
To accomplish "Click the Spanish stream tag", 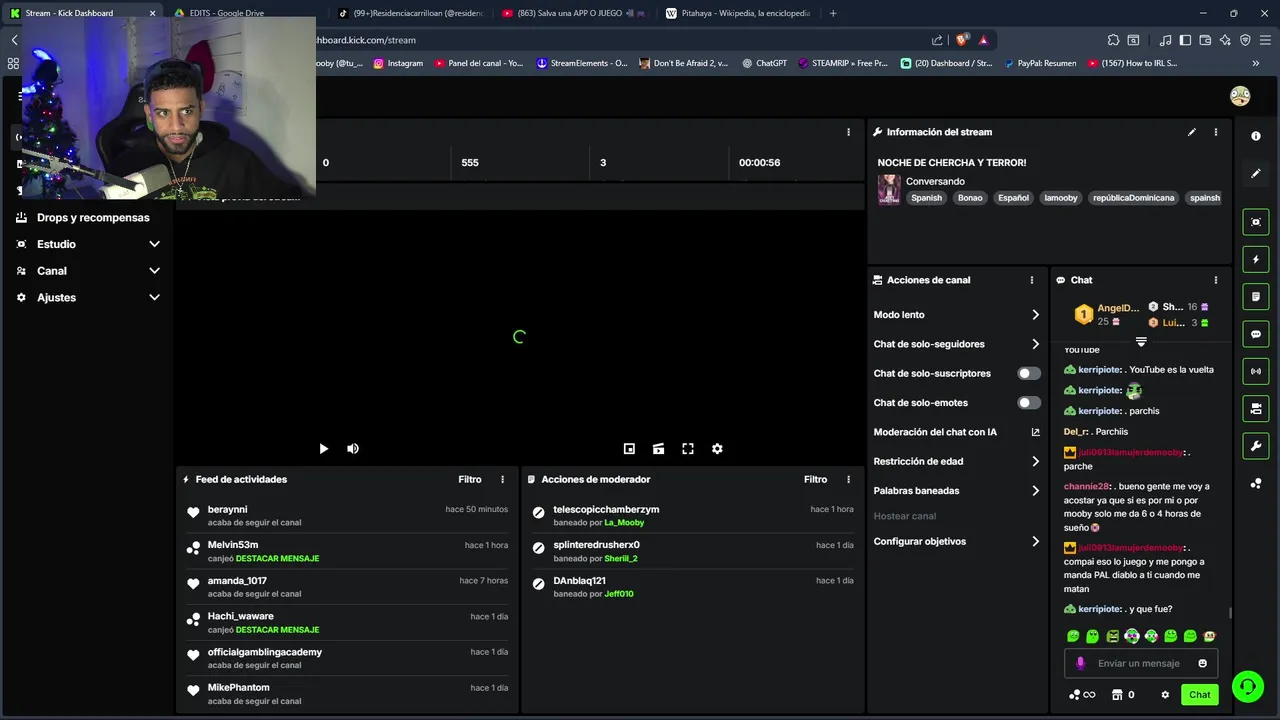I will click(x=926, y=198).
